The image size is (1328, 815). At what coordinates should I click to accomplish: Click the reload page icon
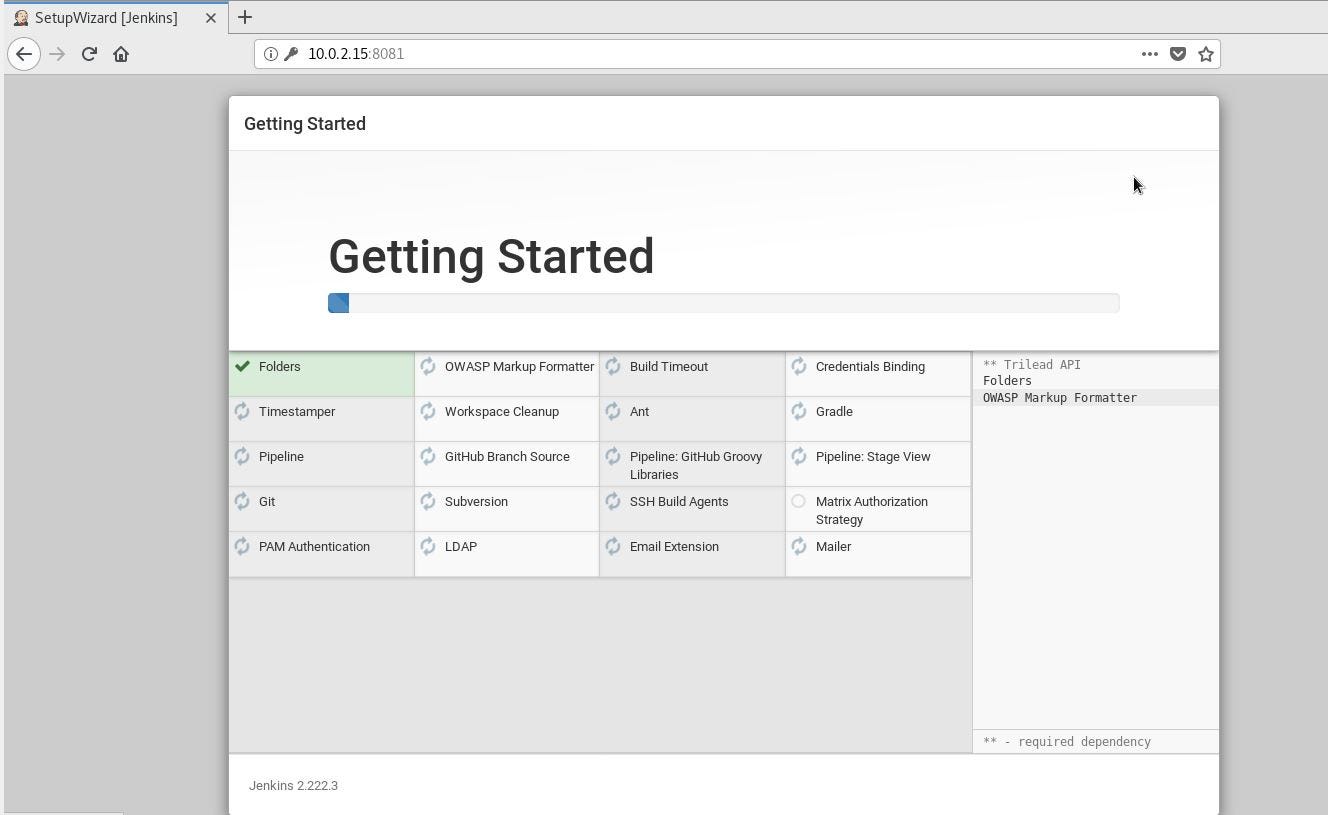point(89,54)
